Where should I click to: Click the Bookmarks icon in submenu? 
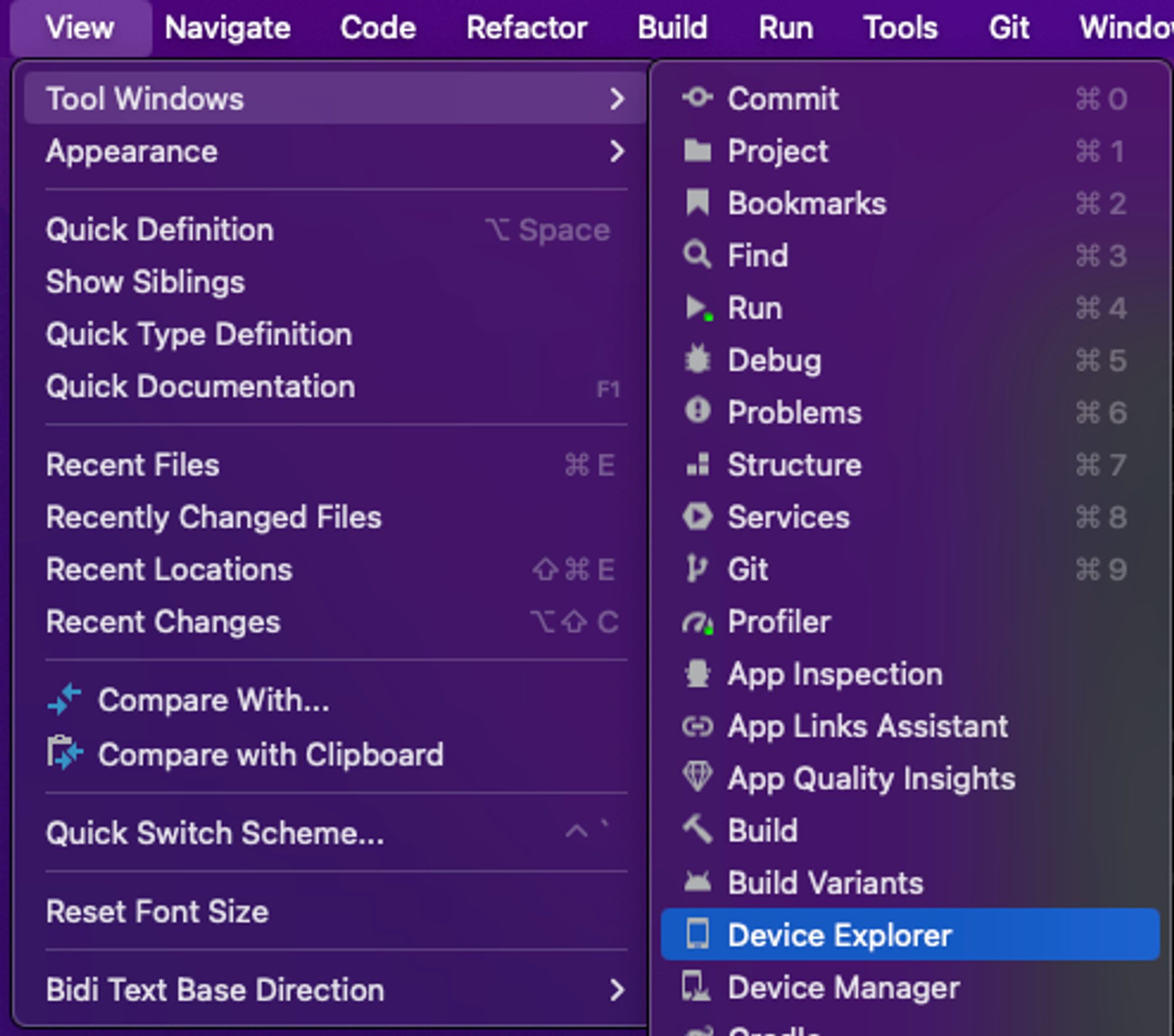pyautogui.click(x=697, y=203)
